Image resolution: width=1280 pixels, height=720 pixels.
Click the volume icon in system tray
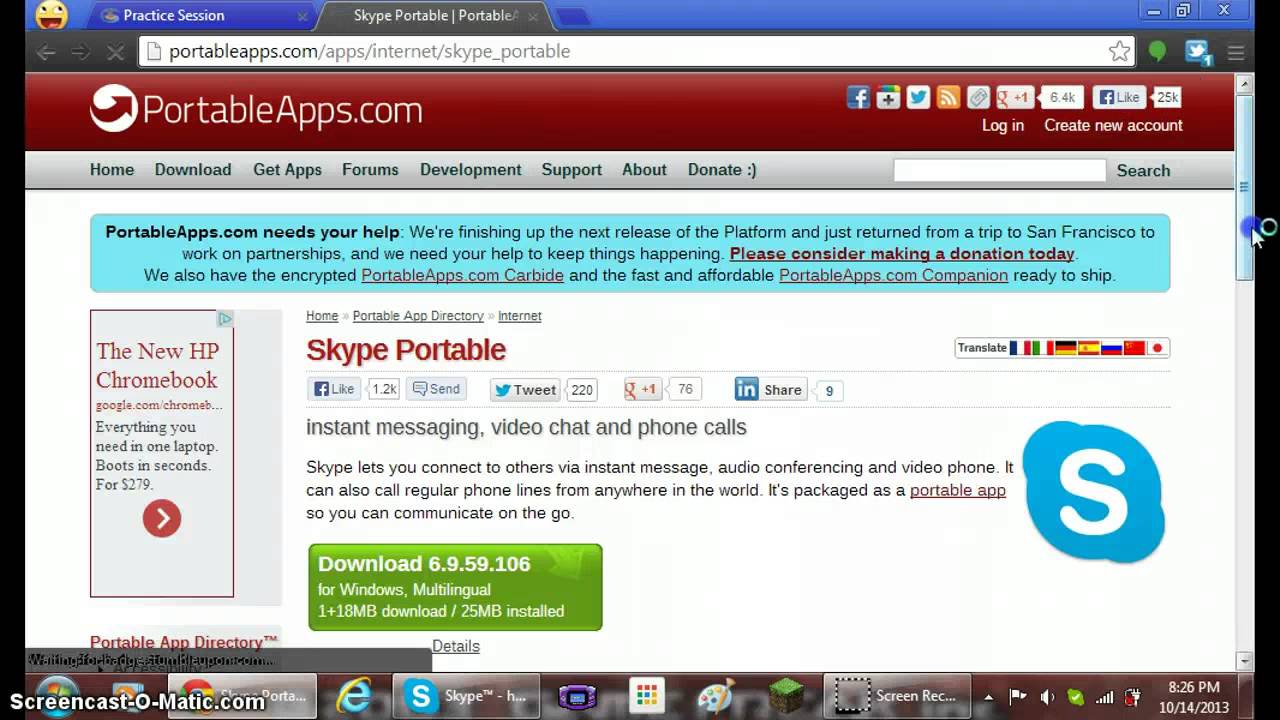[1047, 697]
